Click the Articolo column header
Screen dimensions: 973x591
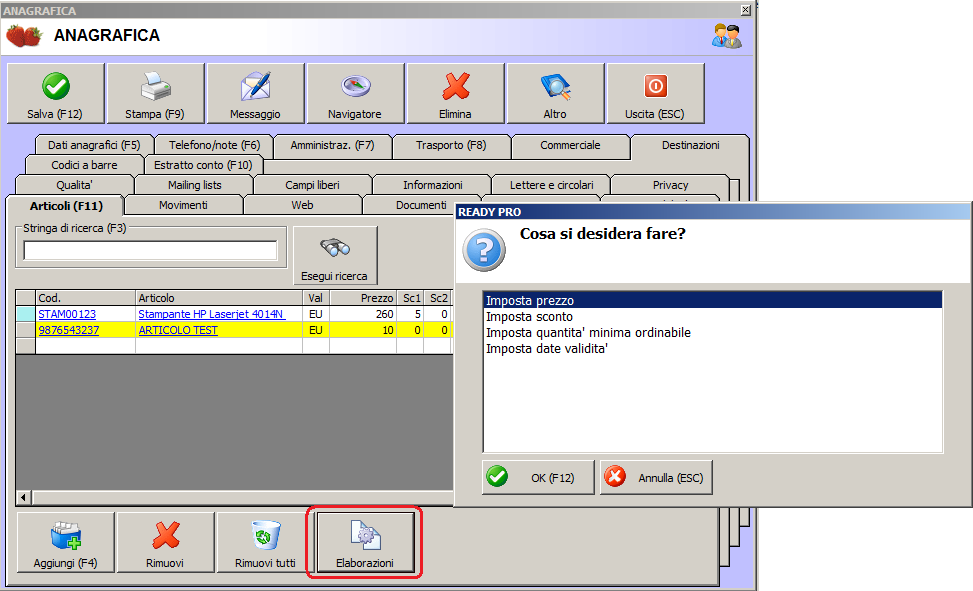tap(219, 298)
